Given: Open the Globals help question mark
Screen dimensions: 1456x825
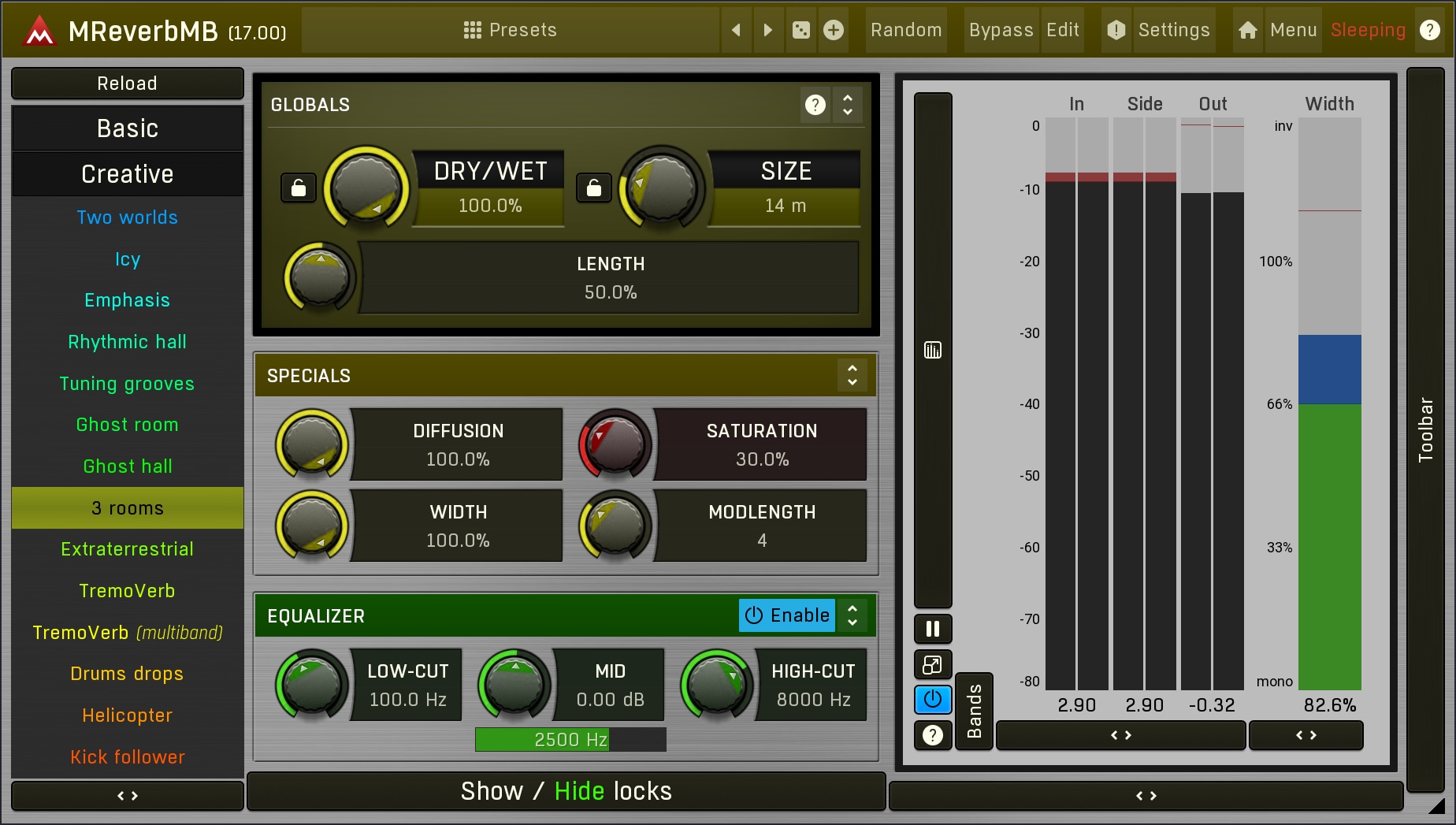Looking at the screenshot, I should tap(815, 104).
